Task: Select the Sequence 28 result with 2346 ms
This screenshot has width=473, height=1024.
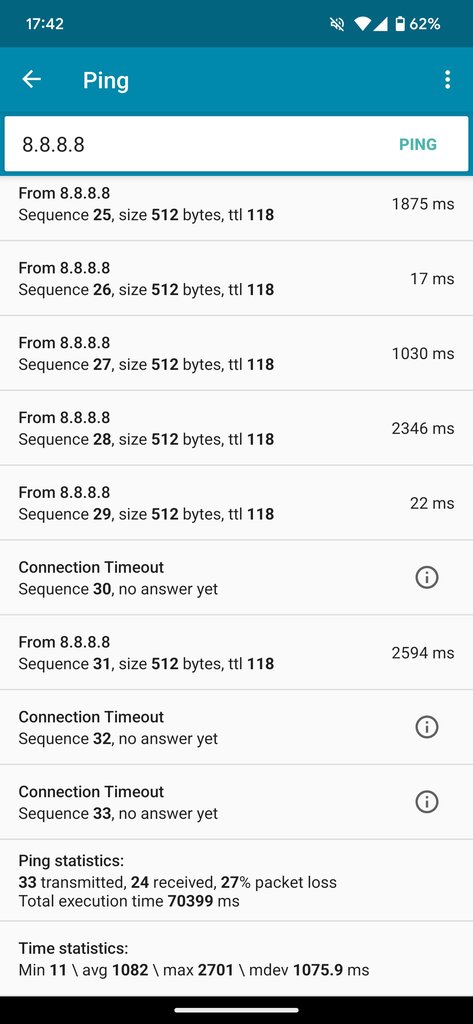Action: (236, 428)
